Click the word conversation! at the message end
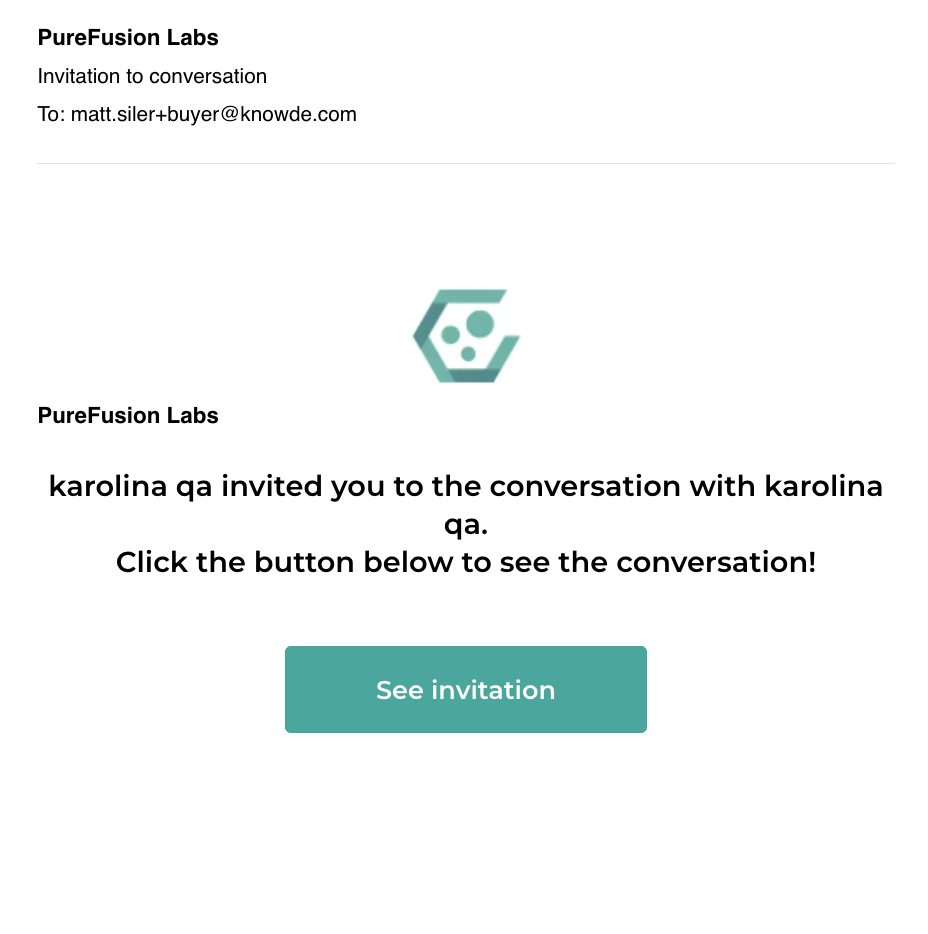The height and width of the screenshot is (934, 928). [716, 562]
